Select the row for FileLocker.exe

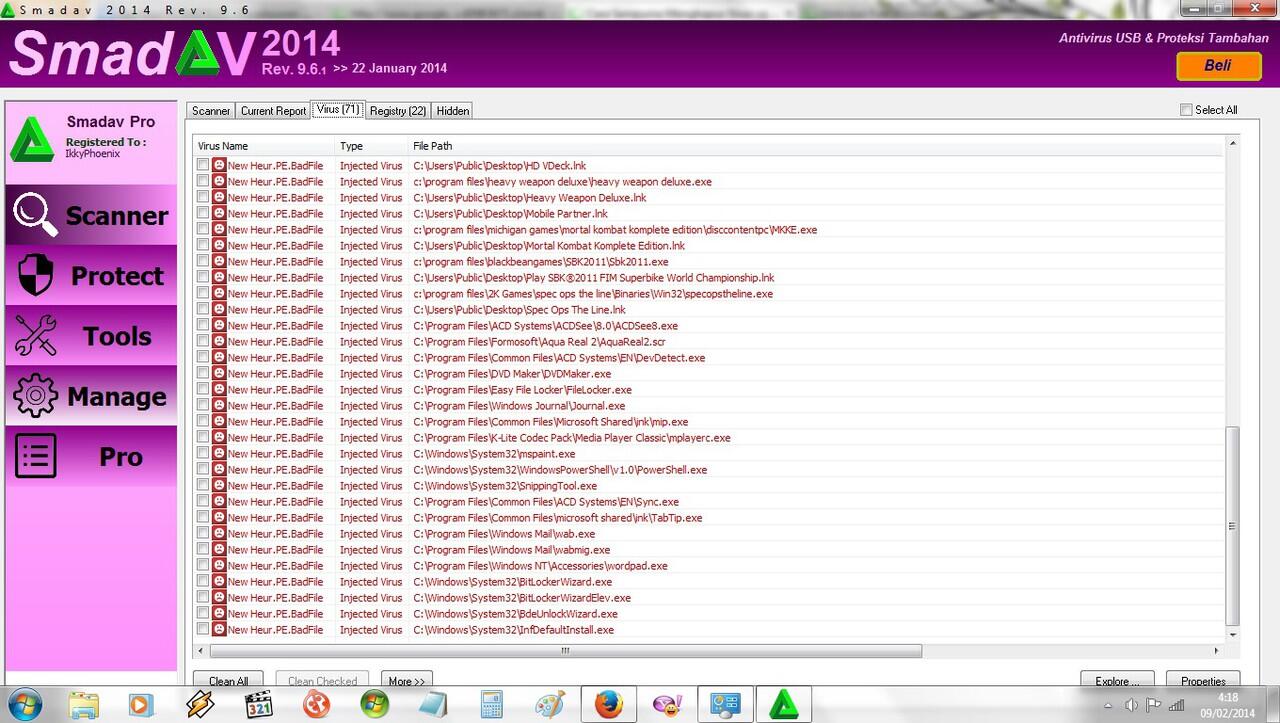(708, 389)
